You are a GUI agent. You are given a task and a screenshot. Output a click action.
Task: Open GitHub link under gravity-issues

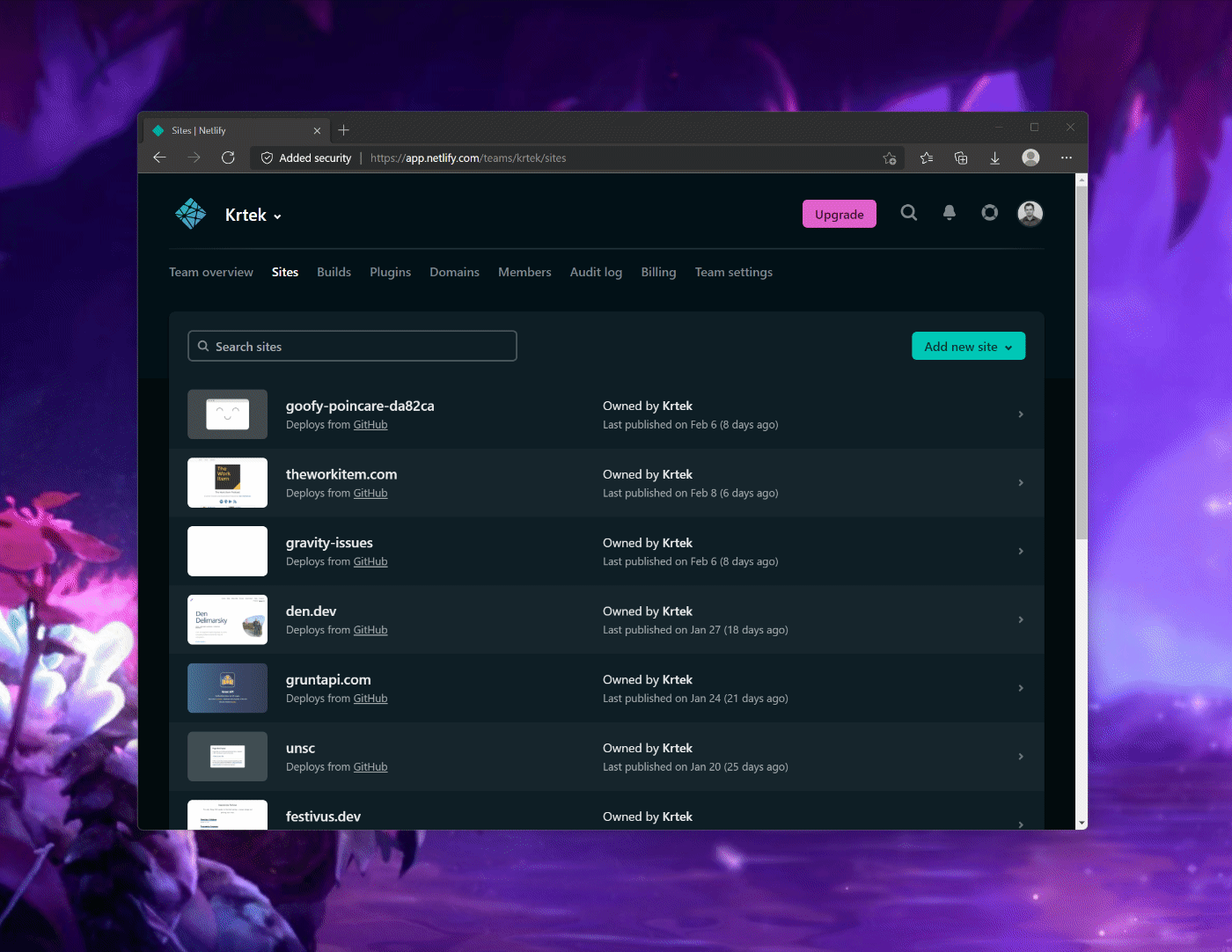tap(370, 562)
